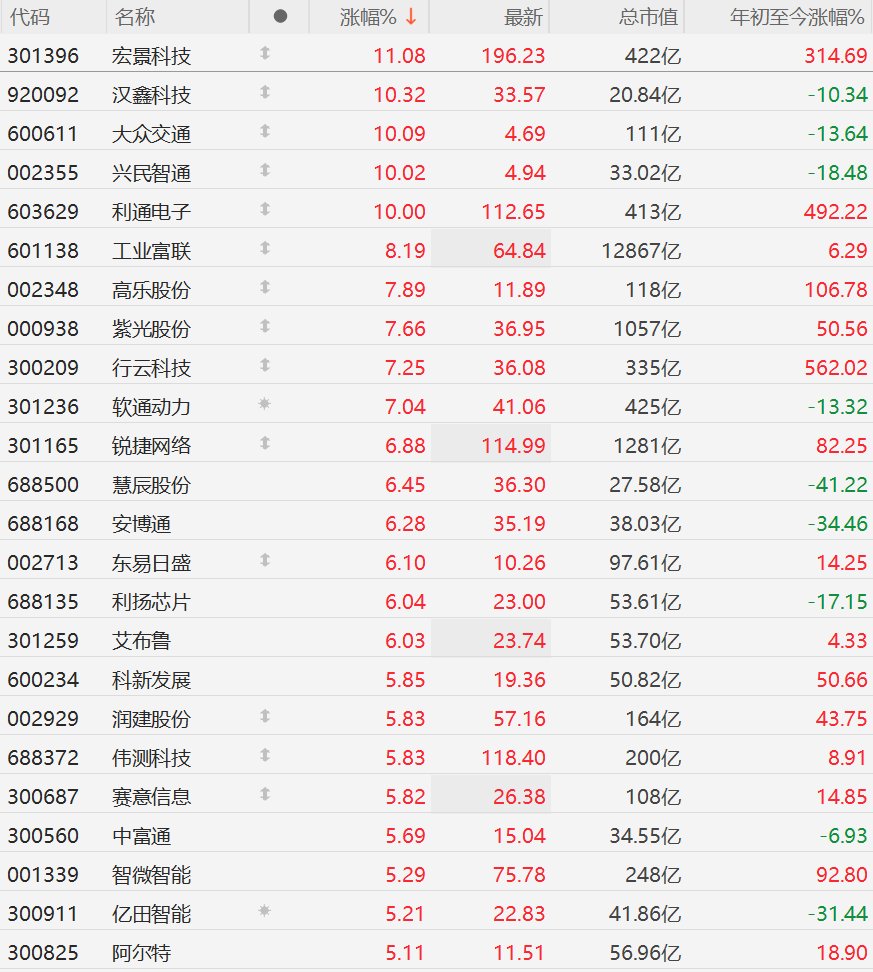Sort by the 总市值 column header
Viewport: 873px width, 972px height.
pyautogui.click(x=649, y=17)
